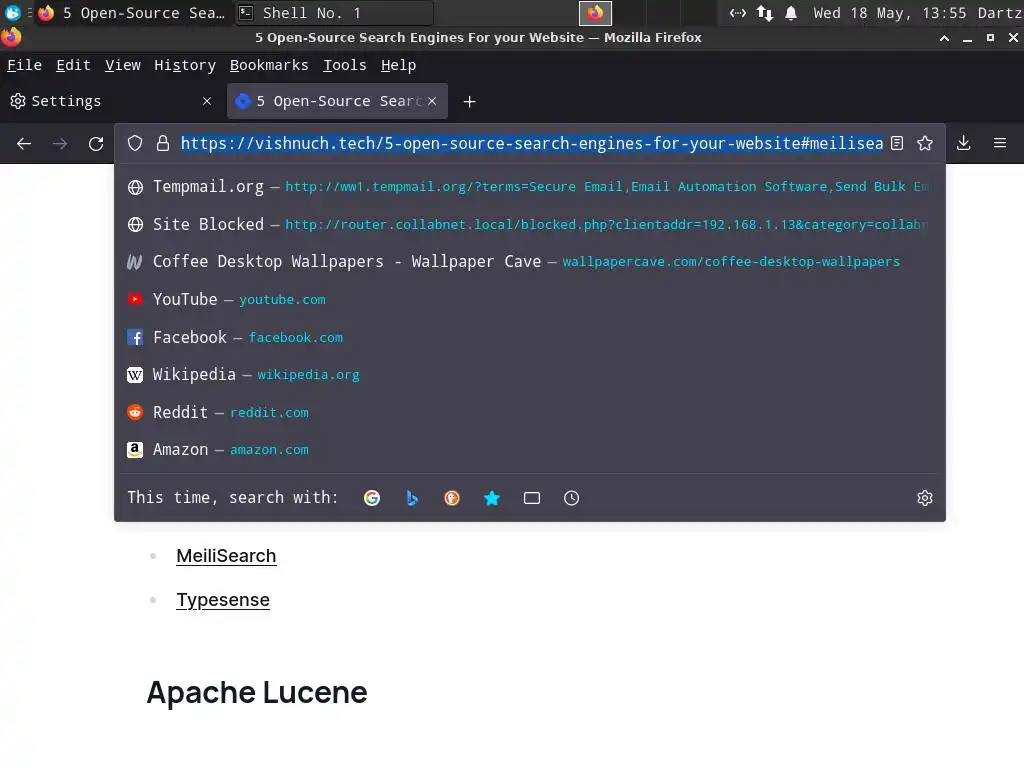
Task: Click connection status tray icon
Action: click(x=738, y=13)
